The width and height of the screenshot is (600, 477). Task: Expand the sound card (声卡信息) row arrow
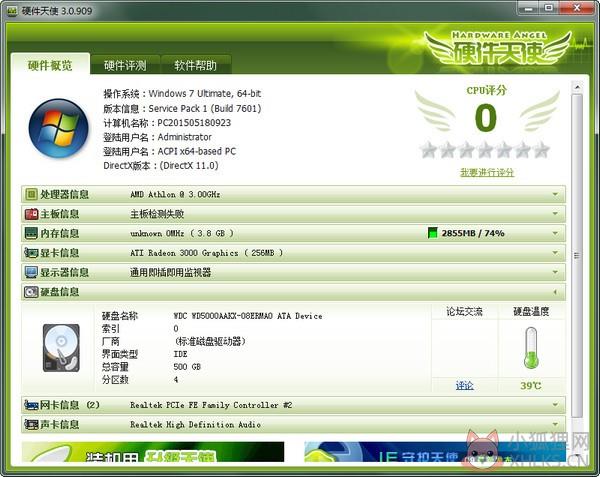point(555,424)
